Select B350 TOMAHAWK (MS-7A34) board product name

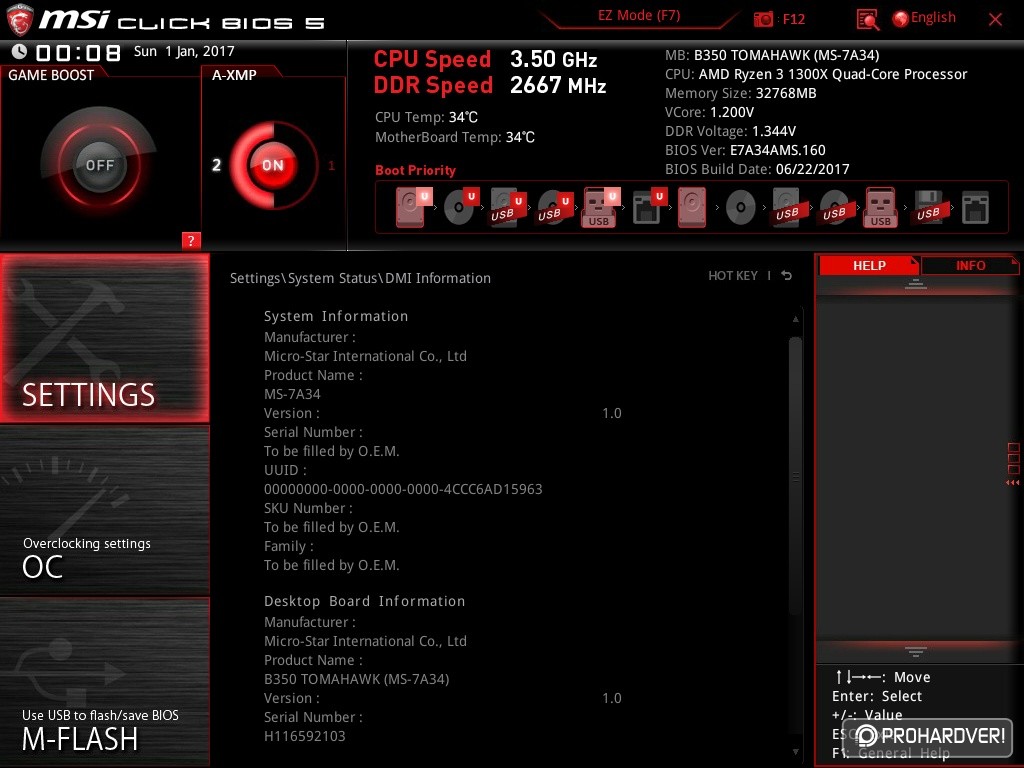tap(357, 679)
